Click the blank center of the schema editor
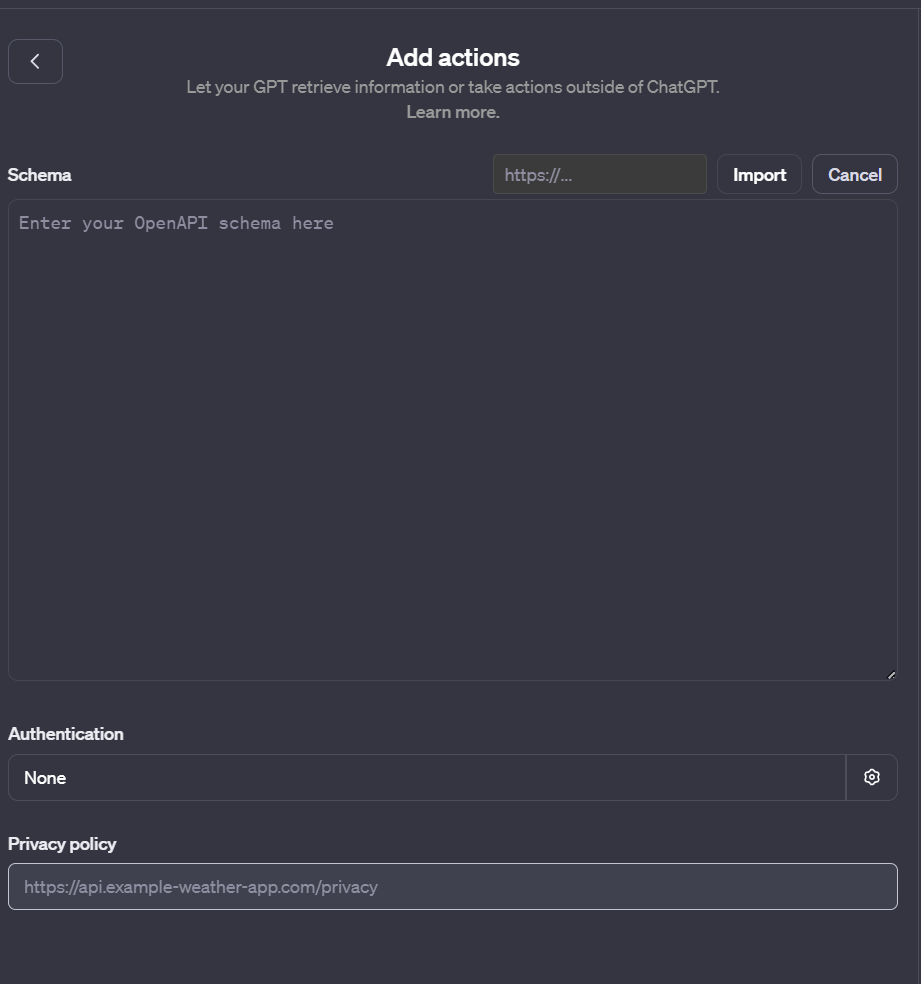 click(x=452, y=450)
